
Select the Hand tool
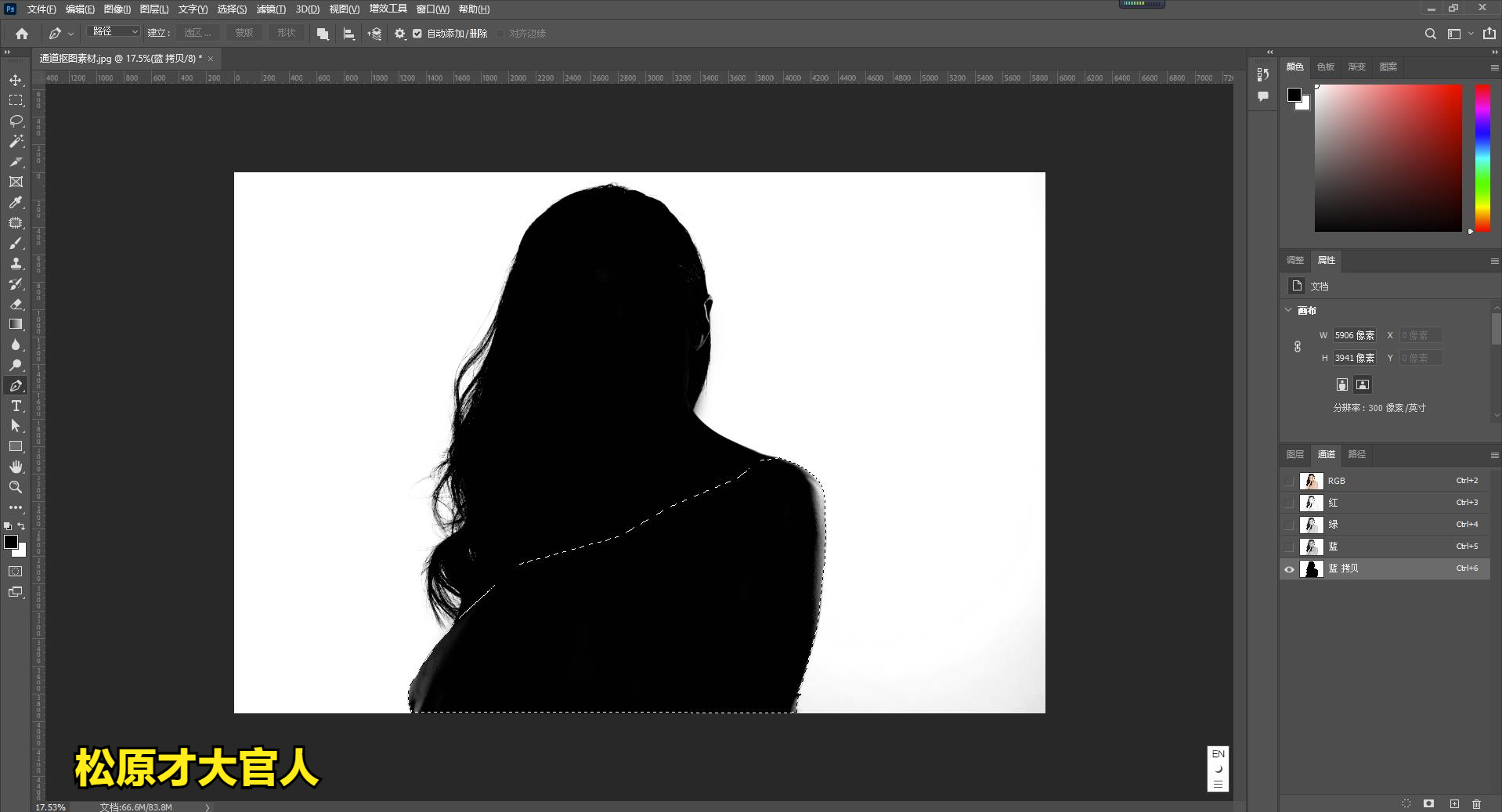[16, 467]
